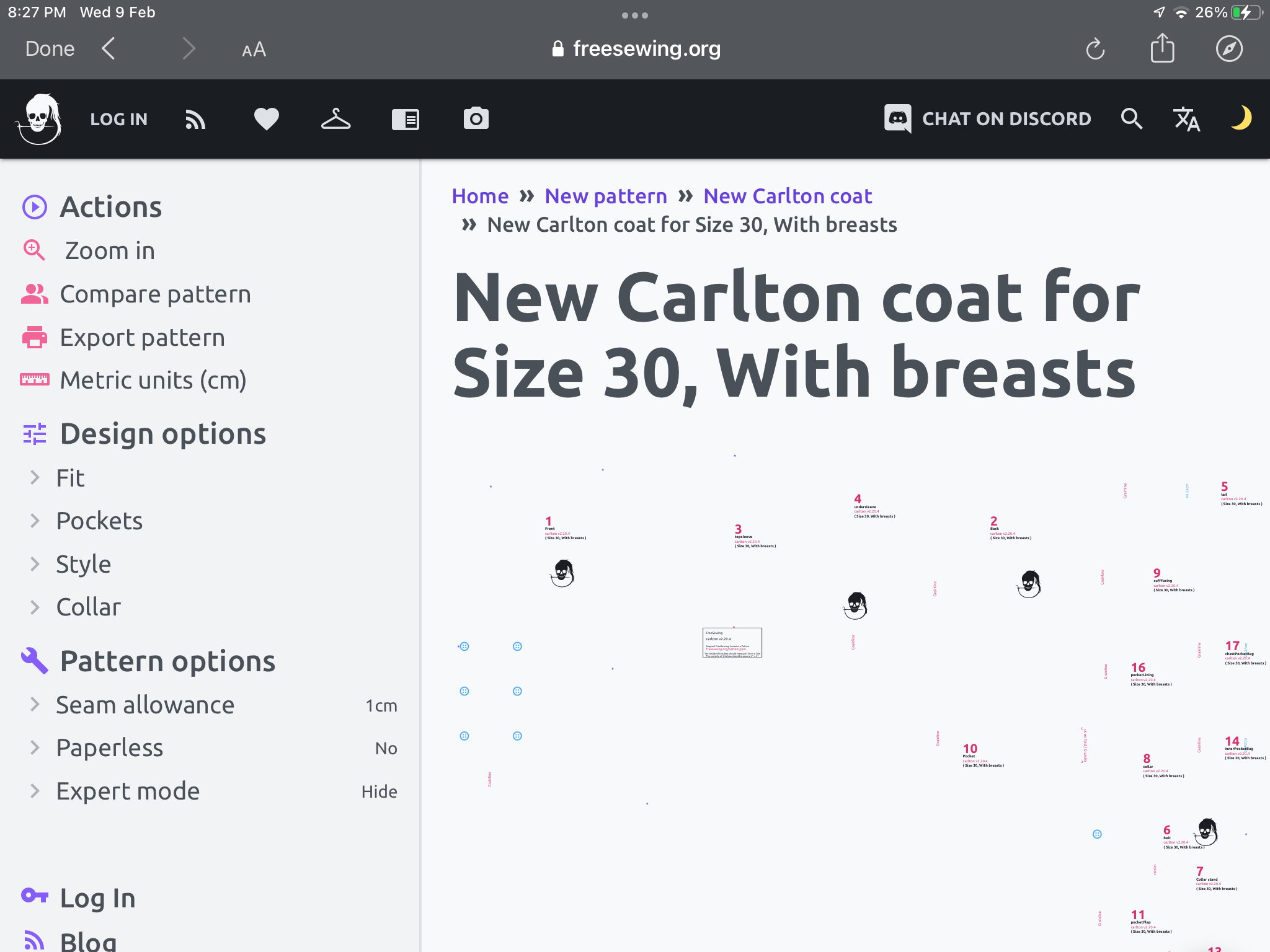This screenshot has height=952, width=1270.
Task: Toggle Metric units (cm) setting
Action: pos(153,380)
